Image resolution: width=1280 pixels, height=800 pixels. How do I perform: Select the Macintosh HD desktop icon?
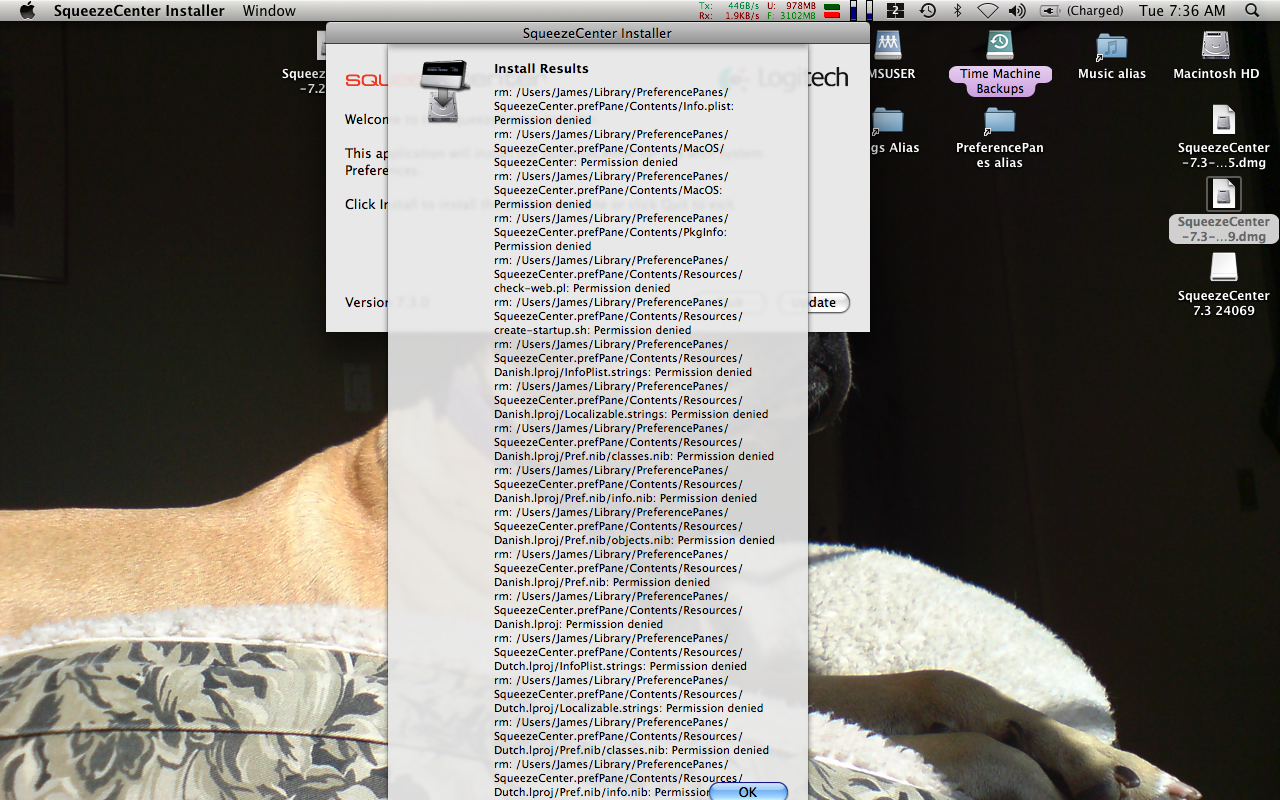tap(1216, 46)
